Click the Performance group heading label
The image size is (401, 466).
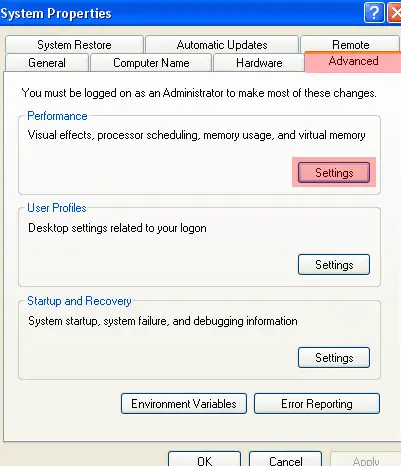(x=57, y=116)
